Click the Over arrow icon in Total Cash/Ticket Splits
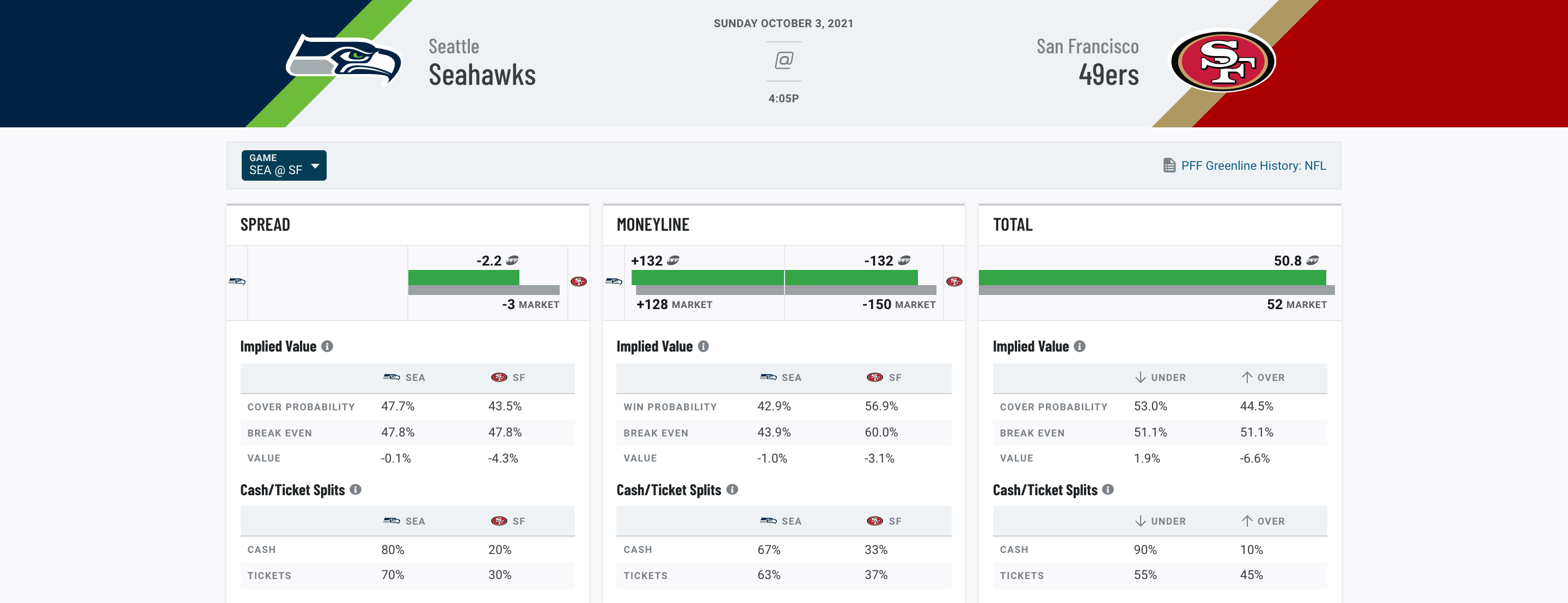Screen dimensions: 1568x603 coord(1247,521)
